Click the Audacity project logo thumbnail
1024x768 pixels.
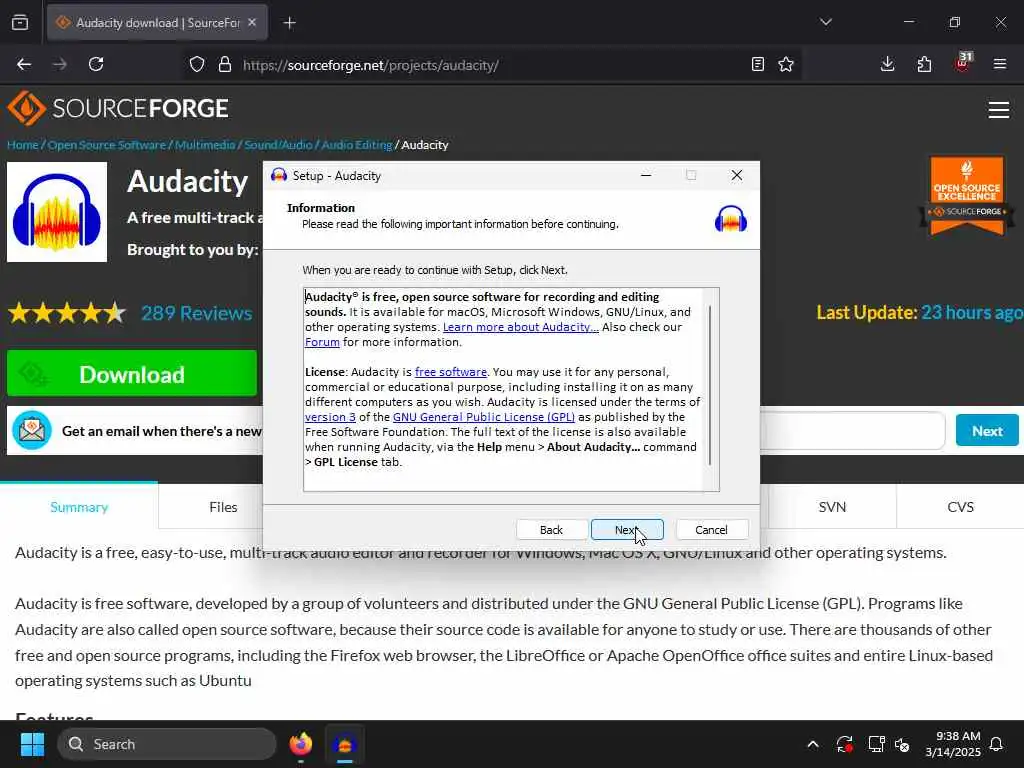[57, 212]
